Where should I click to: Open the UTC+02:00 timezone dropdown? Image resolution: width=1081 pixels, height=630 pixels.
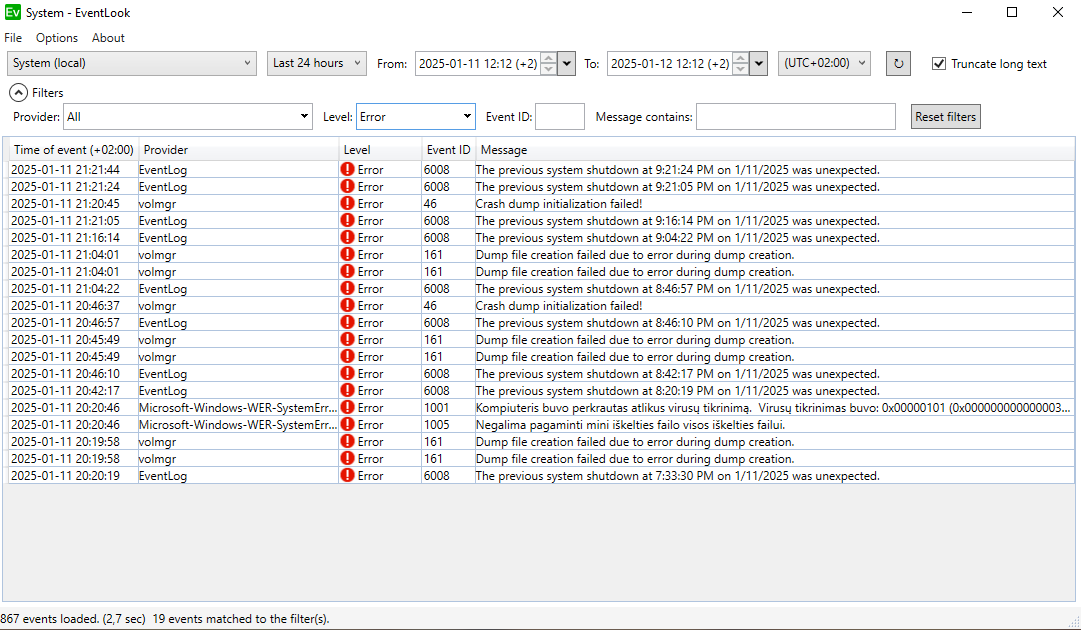[x=824, y=64]
